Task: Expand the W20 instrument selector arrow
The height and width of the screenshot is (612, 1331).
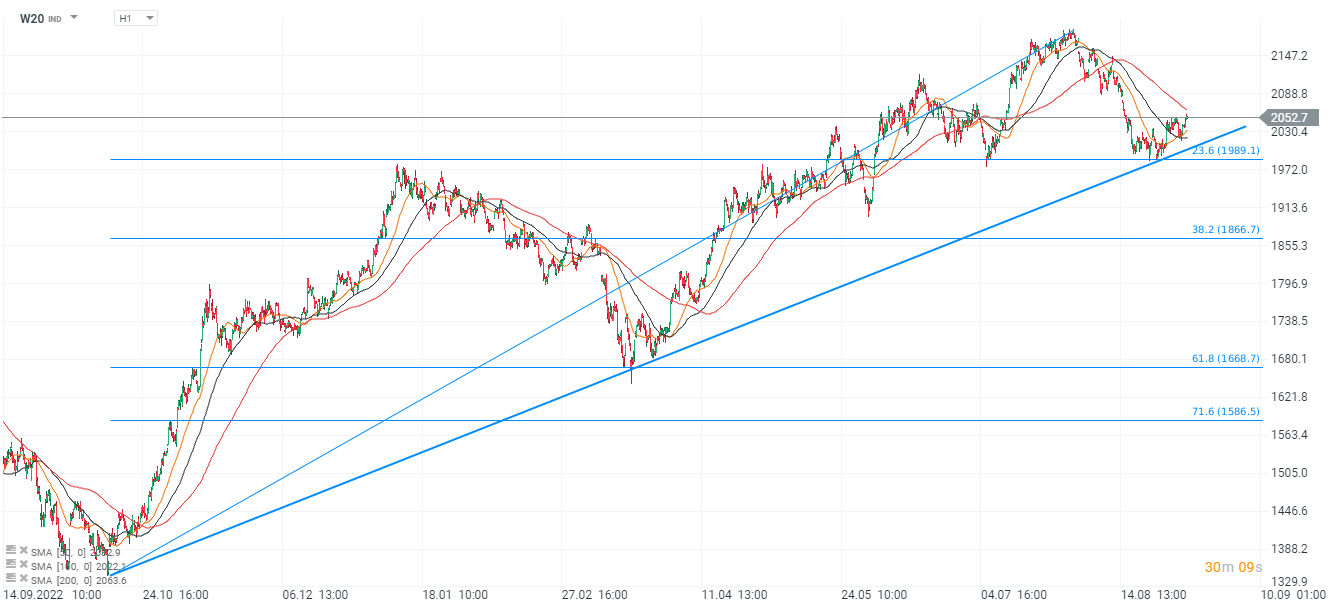Action: [x=75, y=18]
